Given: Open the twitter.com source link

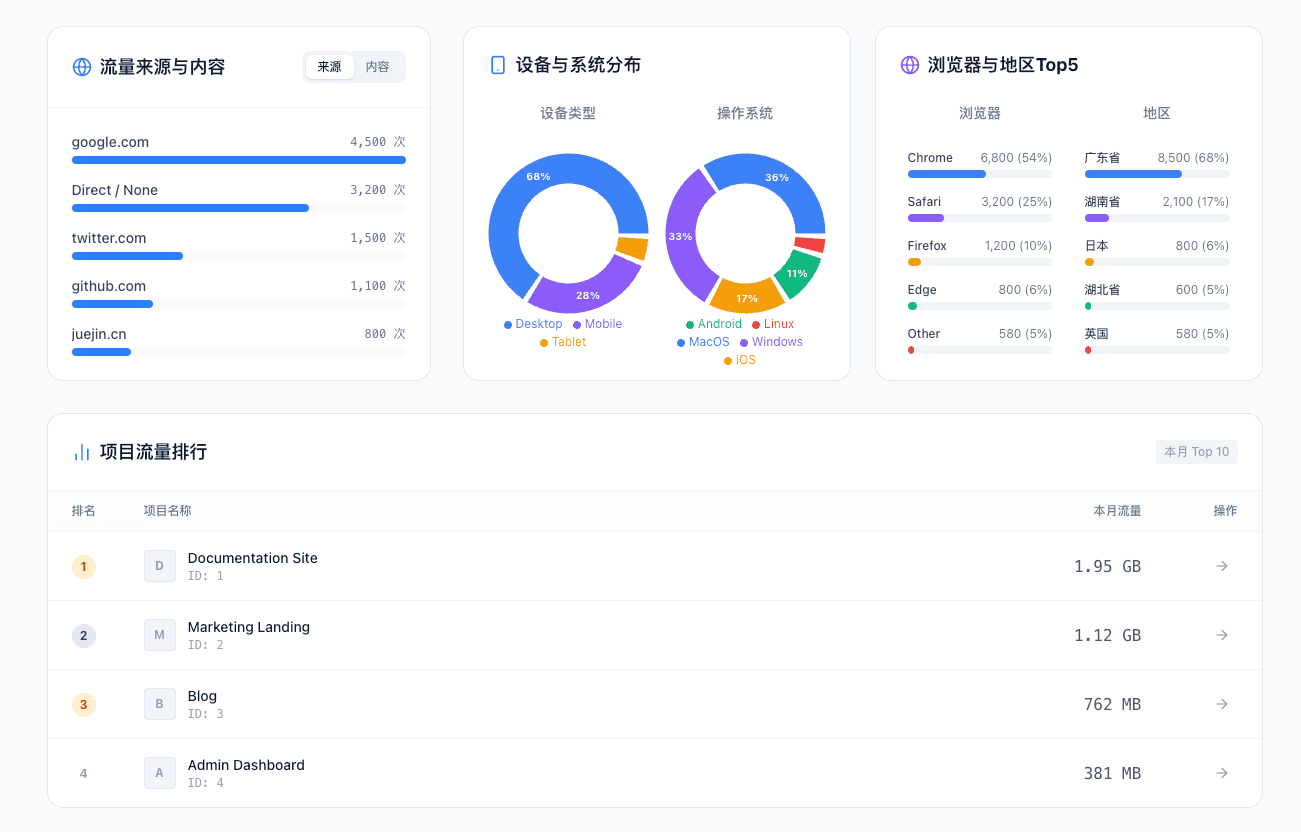Looking at the screenshot, I should click(x=107, y=238).
